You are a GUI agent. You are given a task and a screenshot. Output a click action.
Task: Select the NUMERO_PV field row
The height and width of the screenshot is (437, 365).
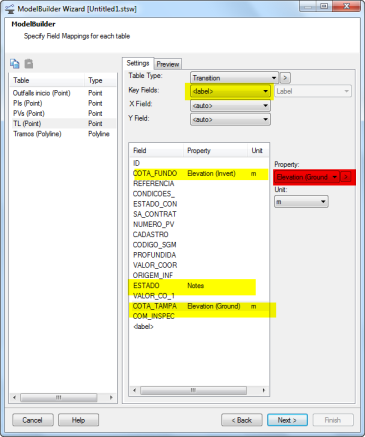[x=199, y=224]
